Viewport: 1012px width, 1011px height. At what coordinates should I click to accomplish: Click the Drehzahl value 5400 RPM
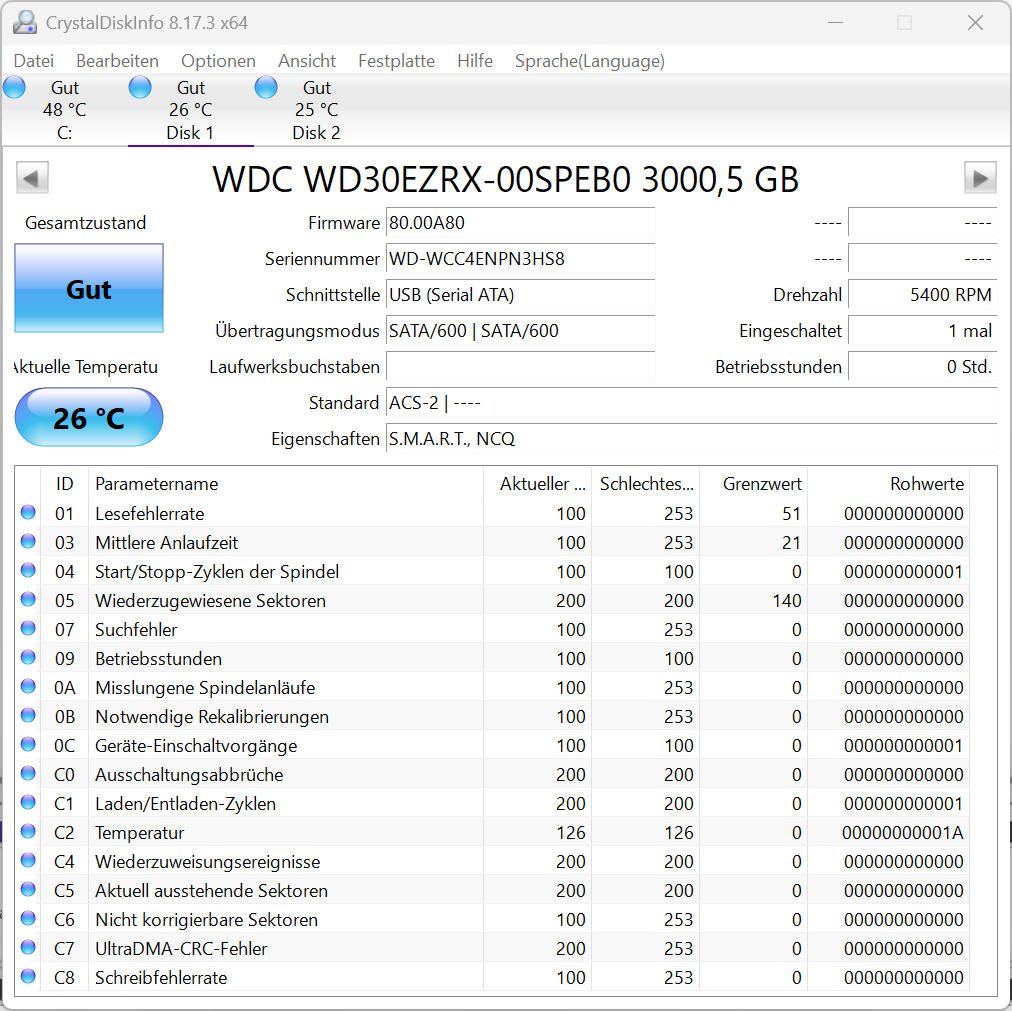[922, 295]
